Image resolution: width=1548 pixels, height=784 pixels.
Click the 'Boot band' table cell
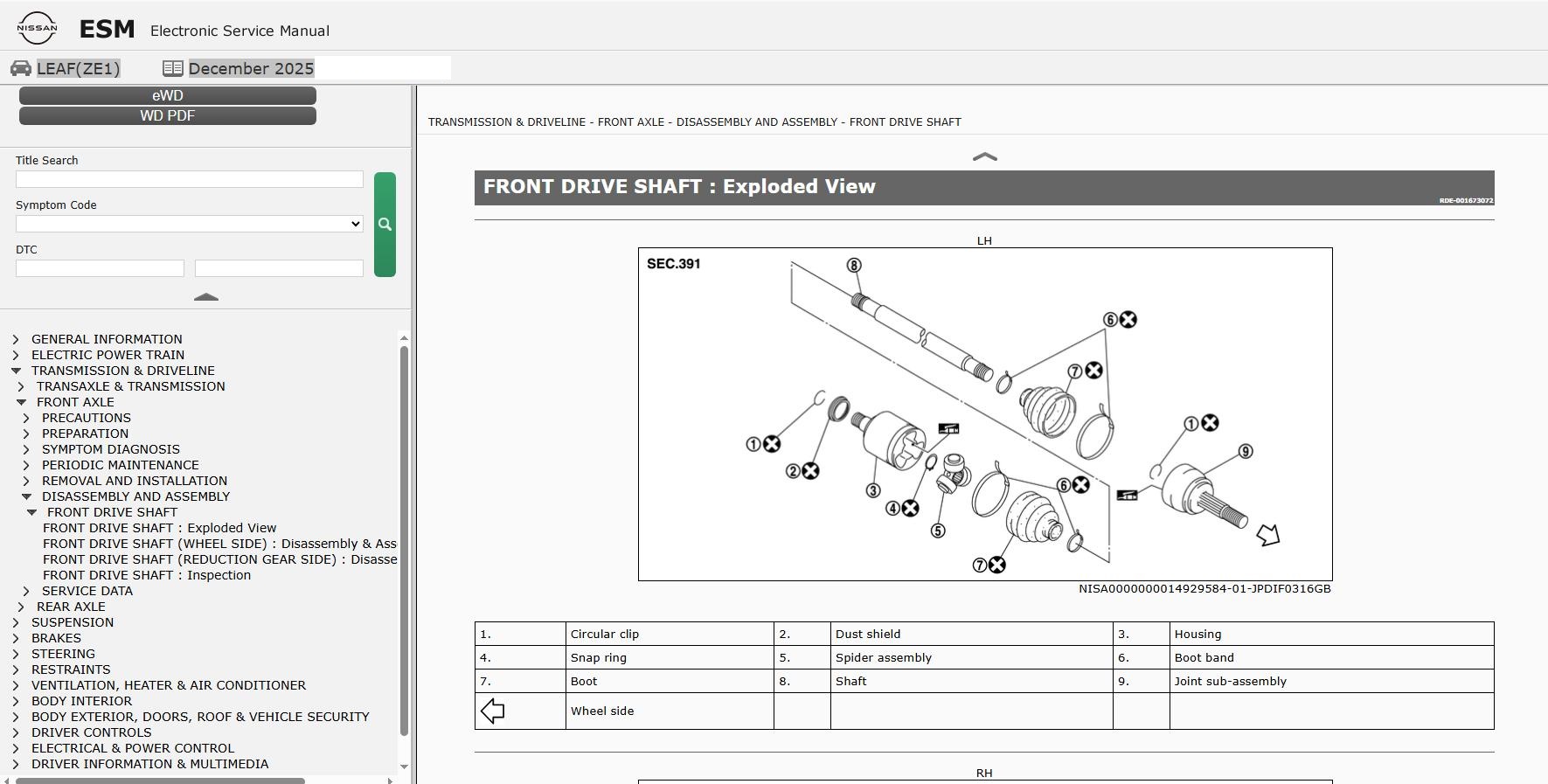(1332, 657)
